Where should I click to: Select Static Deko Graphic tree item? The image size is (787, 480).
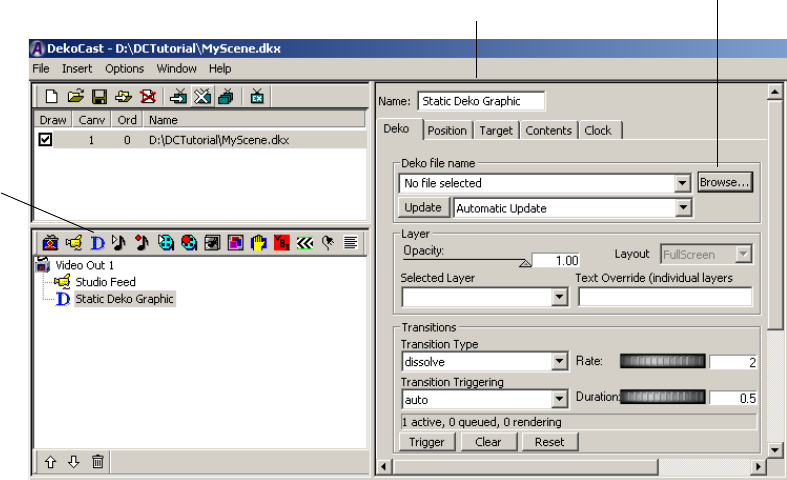tap(124, 299)
